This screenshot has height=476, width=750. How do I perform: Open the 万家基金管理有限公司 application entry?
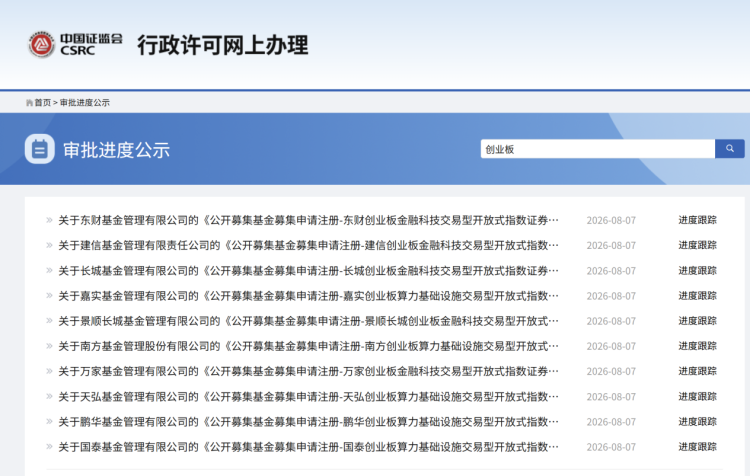tap(308, 371)
